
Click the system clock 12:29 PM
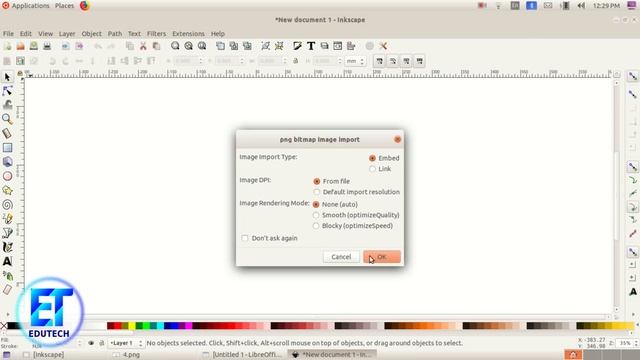[x=606, y=6]
